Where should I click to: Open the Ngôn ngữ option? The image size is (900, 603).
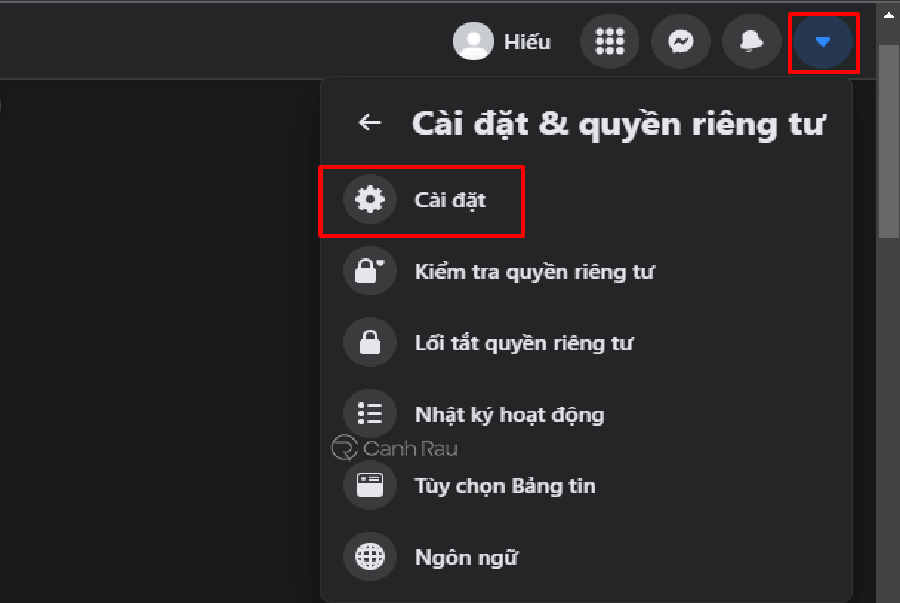466,557
